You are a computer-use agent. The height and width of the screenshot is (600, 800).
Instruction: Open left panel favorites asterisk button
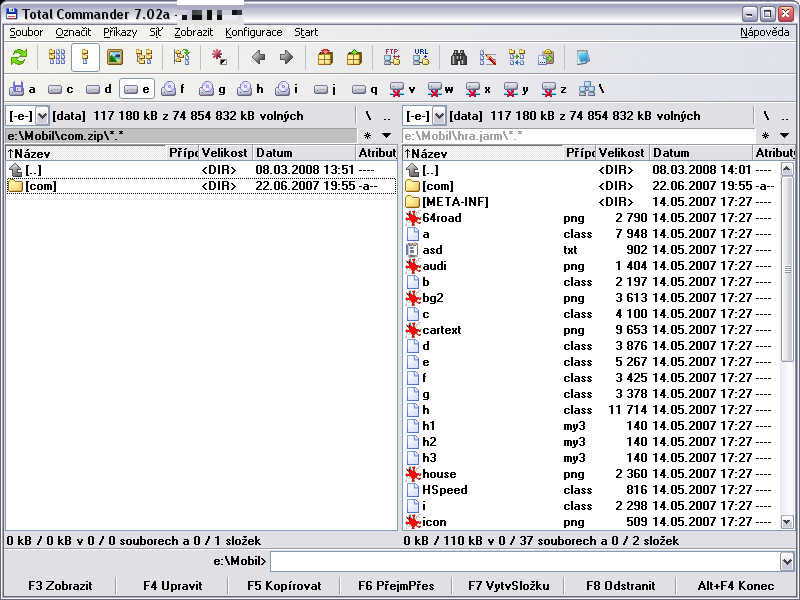(367, 136)
